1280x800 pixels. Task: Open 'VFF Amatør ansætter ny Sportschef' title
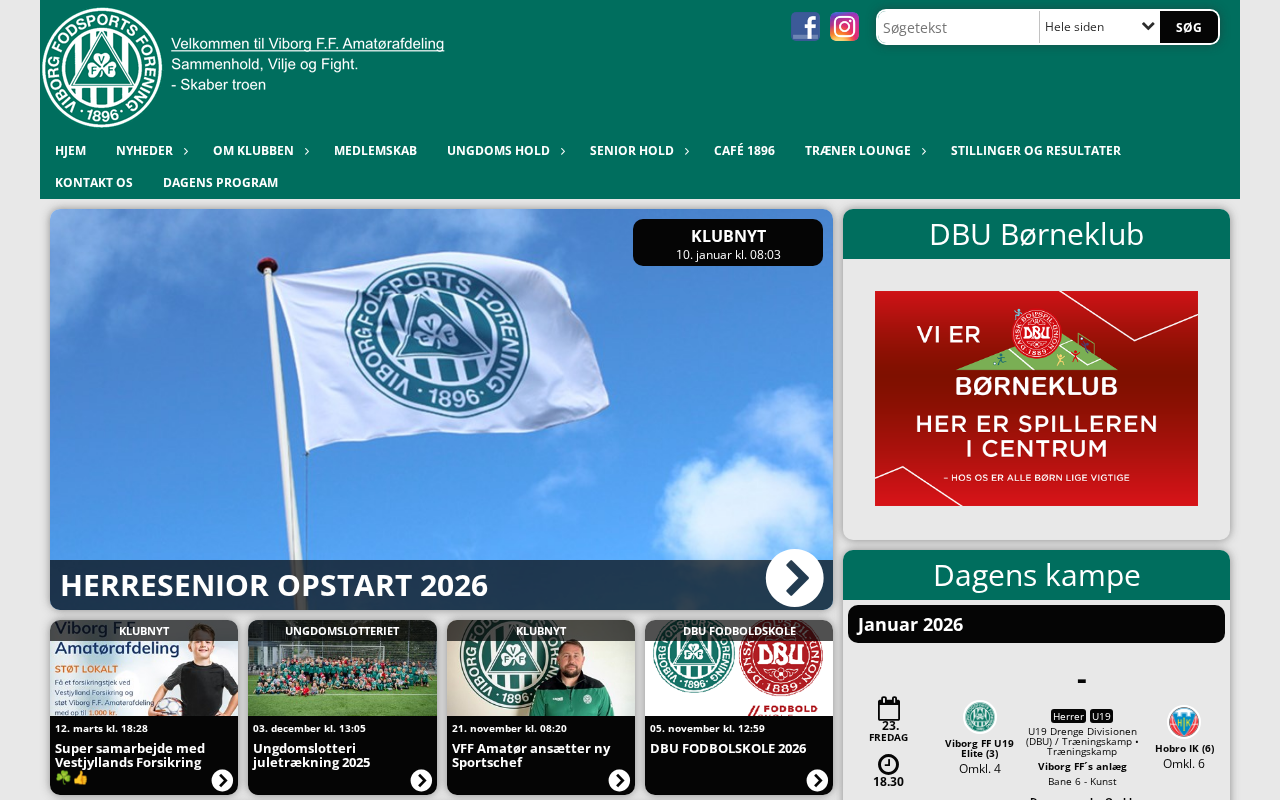point(531,755)
